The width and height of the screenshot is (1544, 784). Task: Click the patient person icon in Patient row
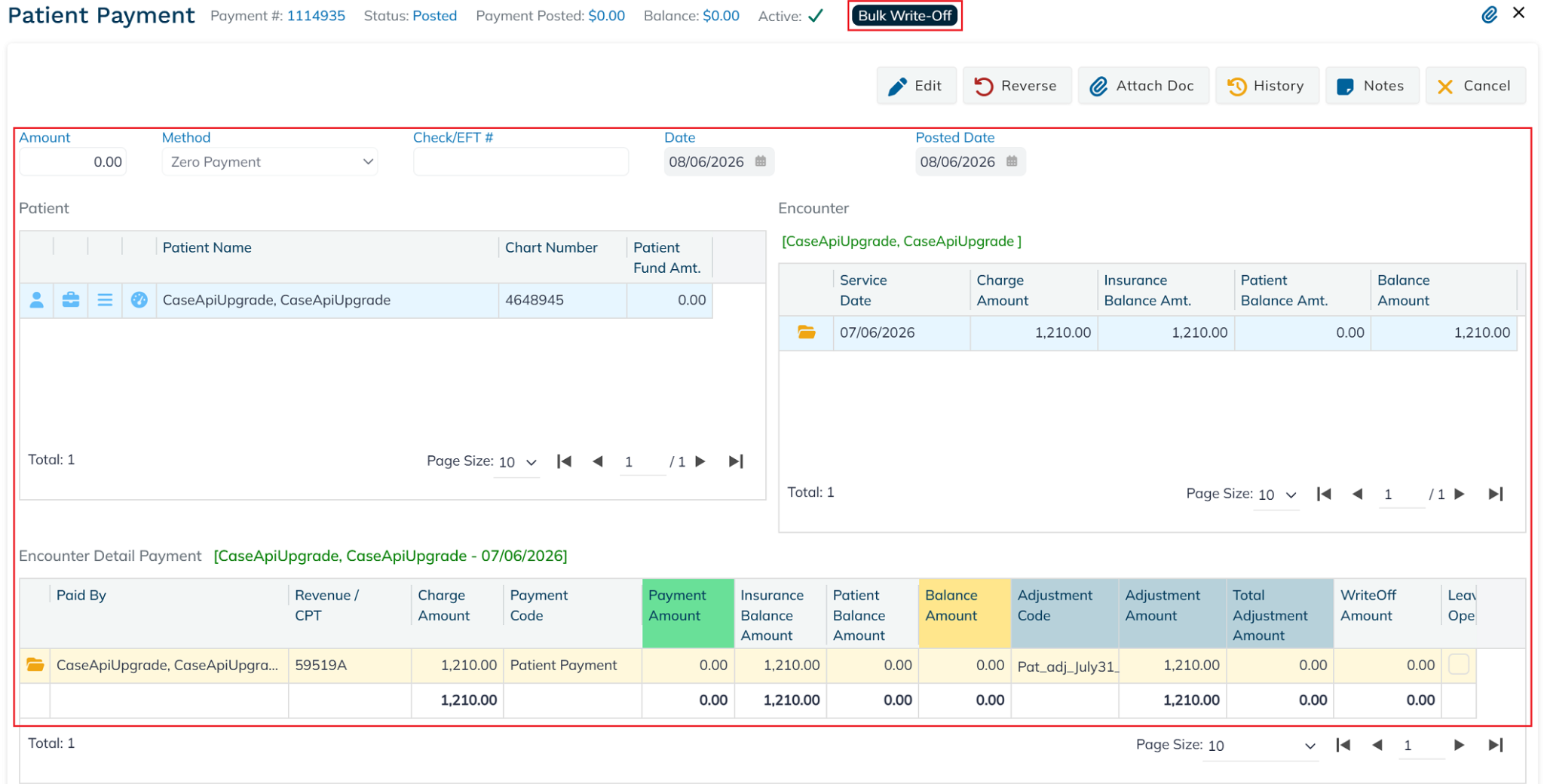tap(36, 300)
